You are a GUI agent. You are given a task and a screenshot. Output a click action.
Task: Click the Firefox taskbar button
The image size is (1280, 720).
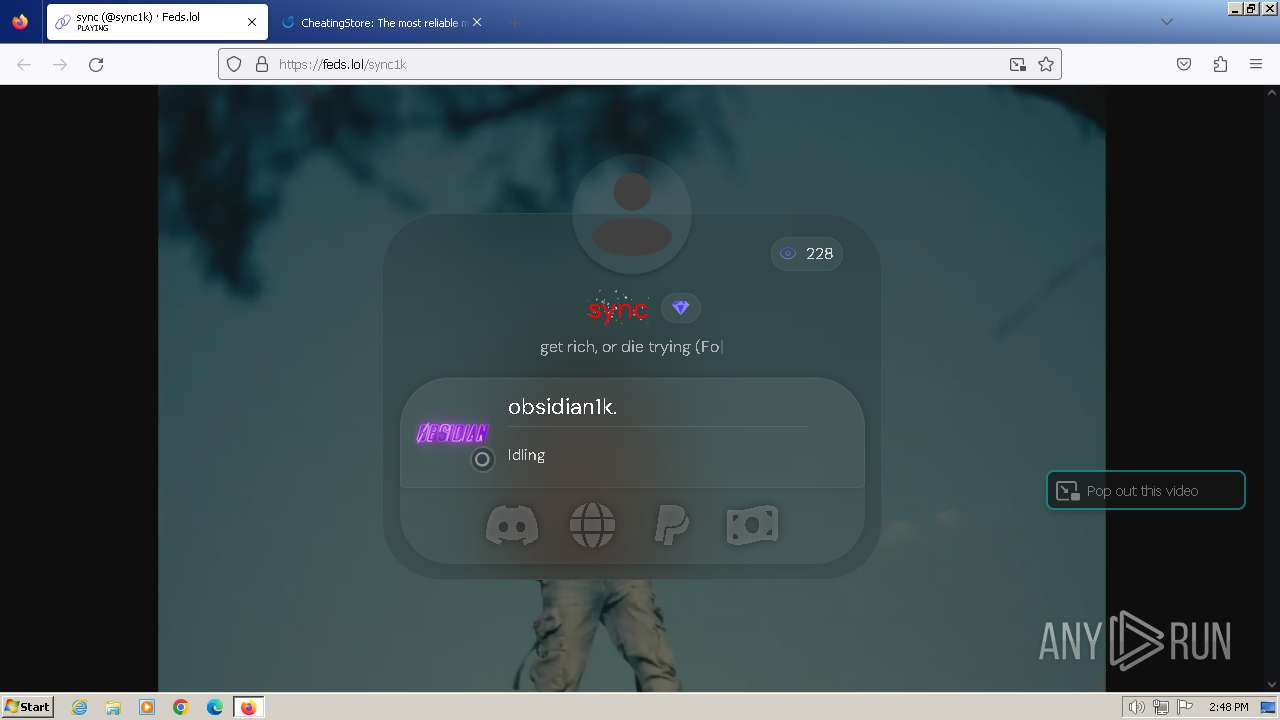click(248, 707)
